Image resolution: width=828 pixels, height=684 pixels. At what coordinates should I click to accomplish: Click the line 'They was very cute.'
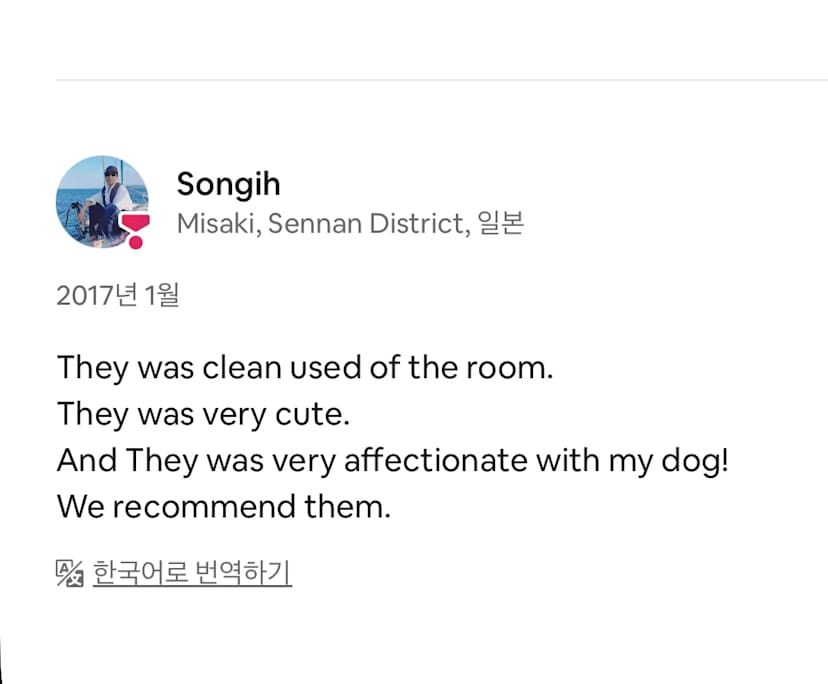tap(203, 414)
